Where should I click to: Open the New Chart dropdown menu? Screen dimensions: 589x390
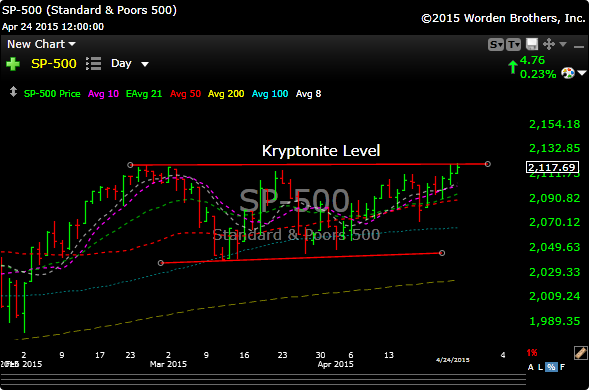tap(41, 44)
